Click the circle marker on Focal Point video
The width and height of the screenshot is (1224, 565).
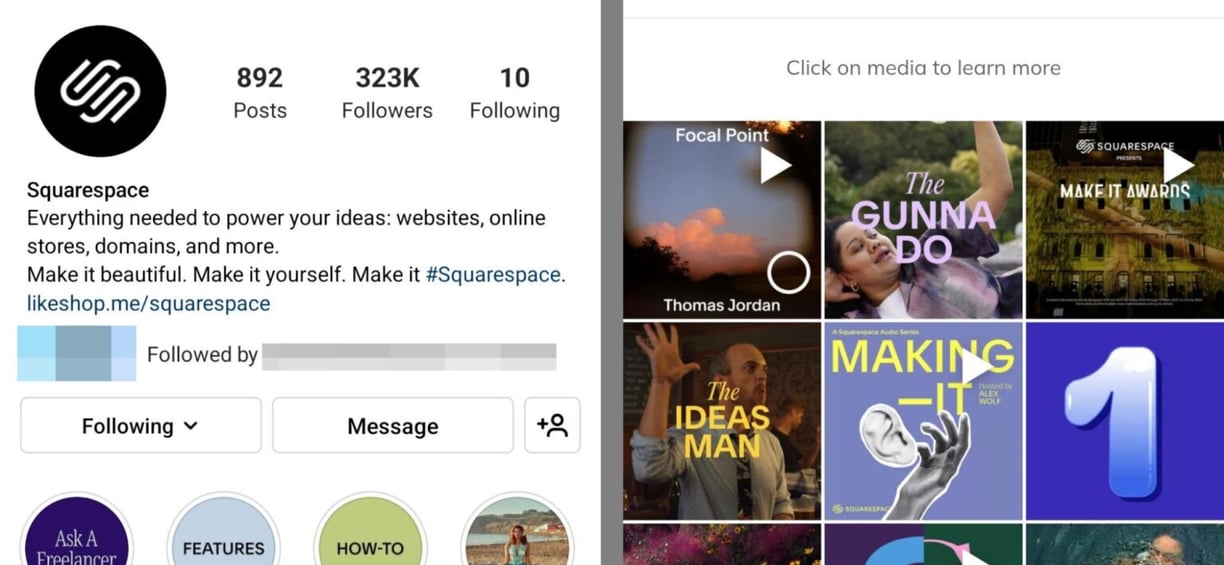click(x=788, y=272)
